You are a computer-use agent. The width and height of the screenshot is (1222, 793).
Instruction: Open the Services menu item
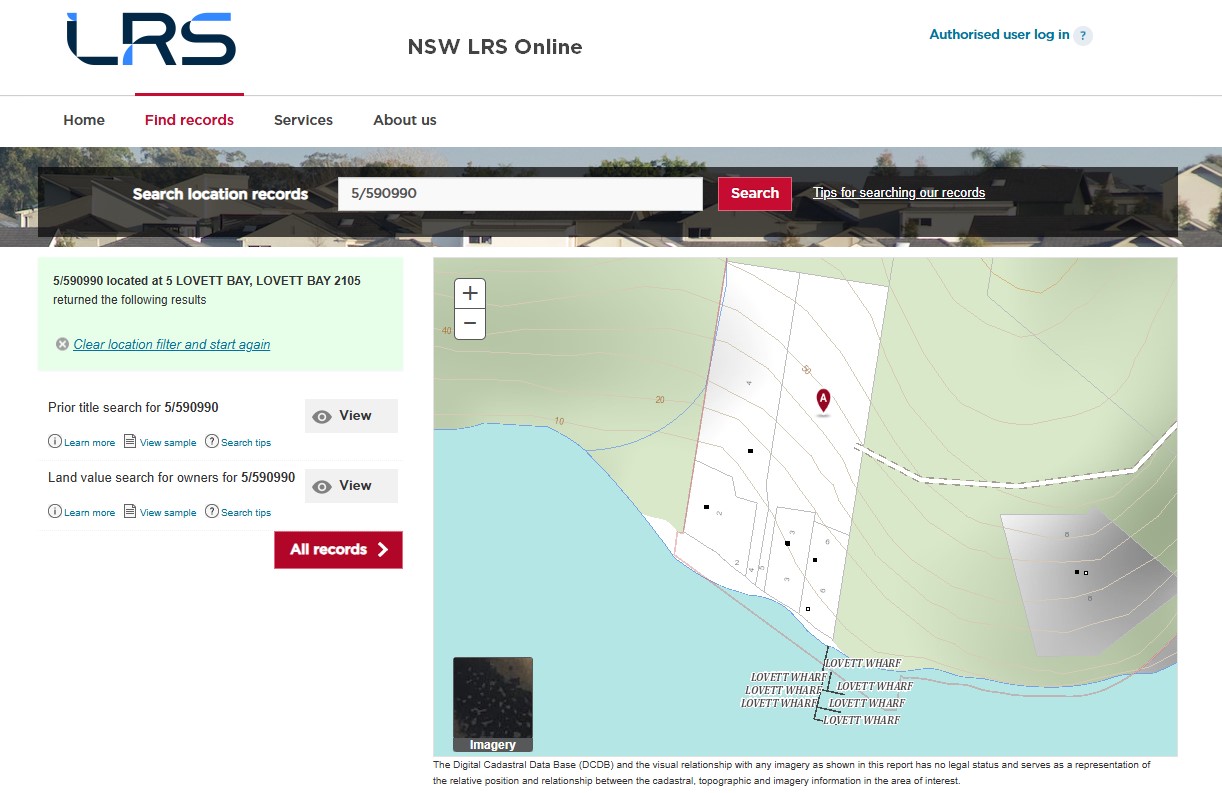303,120
